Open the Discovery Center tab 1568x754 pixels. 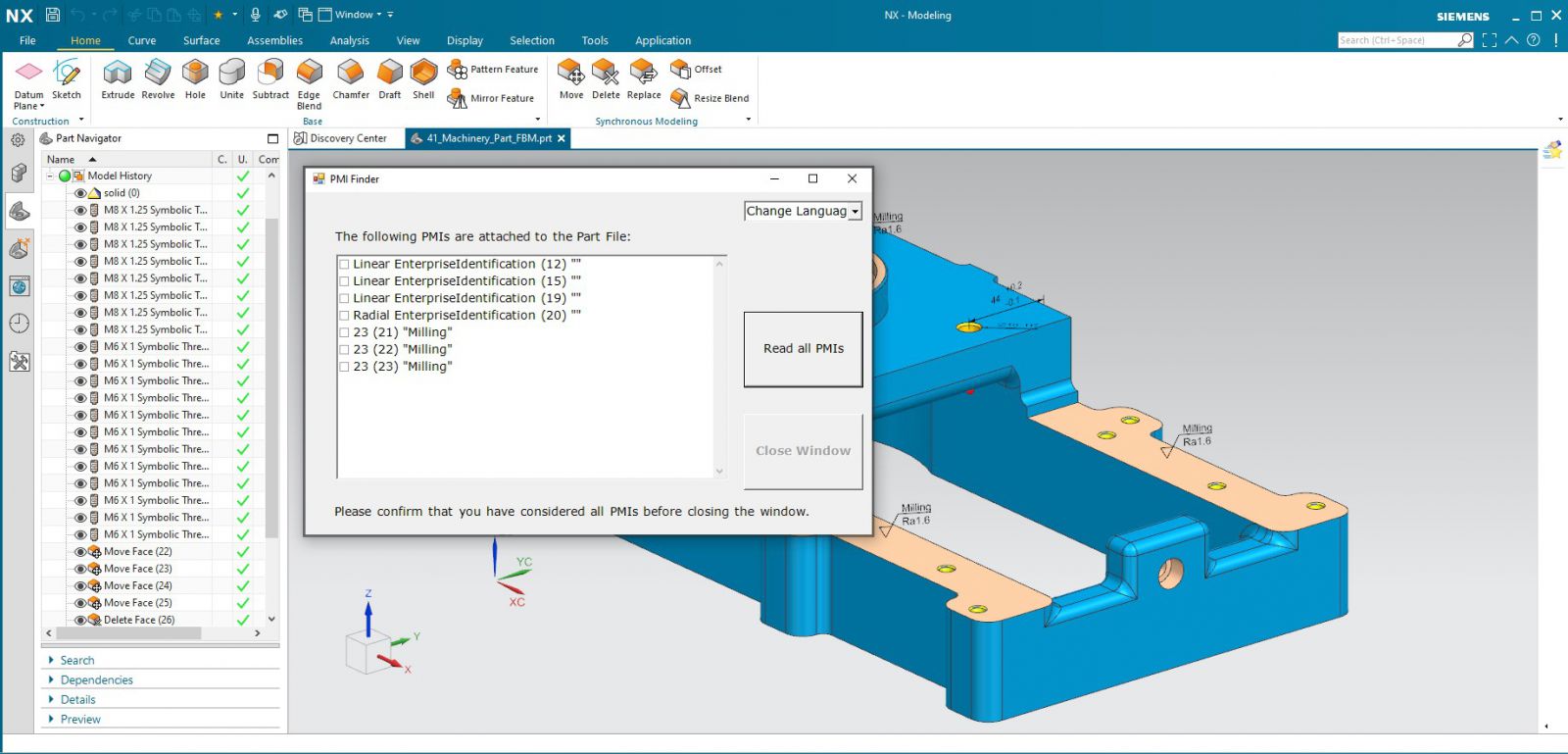[x=340, y=138]
